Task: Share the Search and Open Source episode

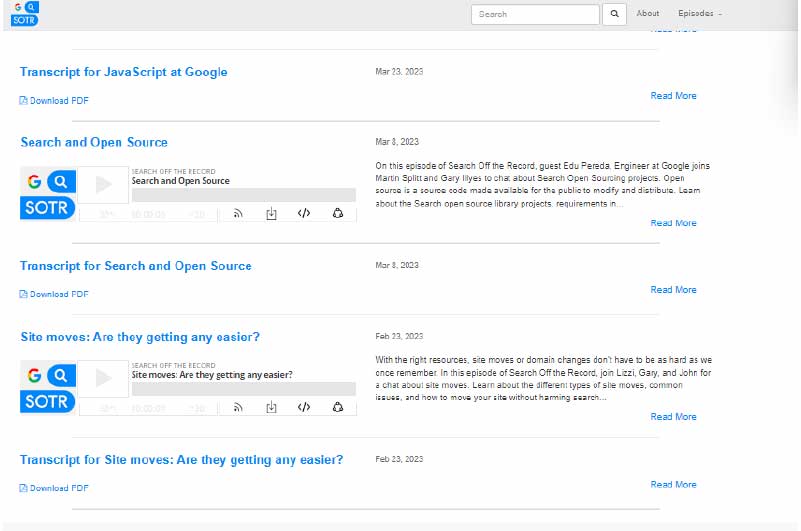Action: pos(338,213)
